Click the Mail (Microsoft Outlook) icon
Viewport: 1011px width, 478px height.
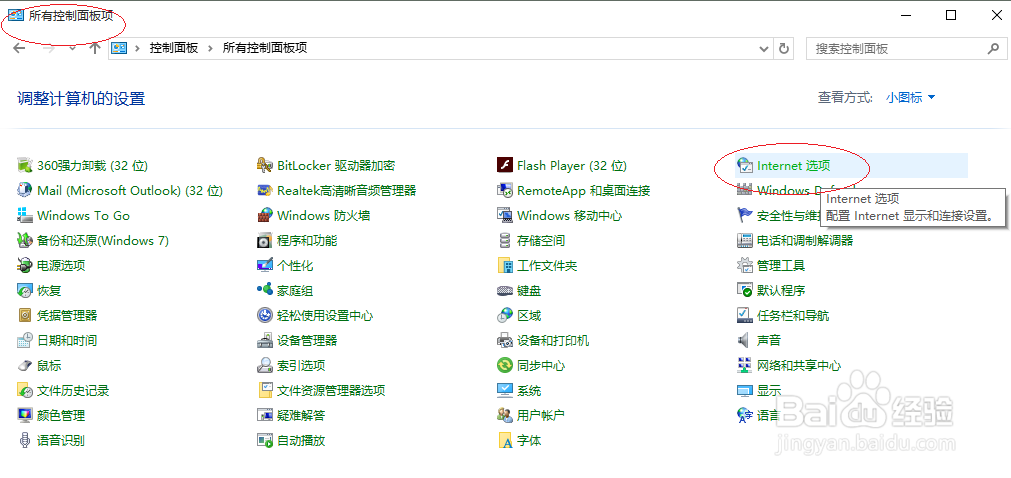(25, 190)
